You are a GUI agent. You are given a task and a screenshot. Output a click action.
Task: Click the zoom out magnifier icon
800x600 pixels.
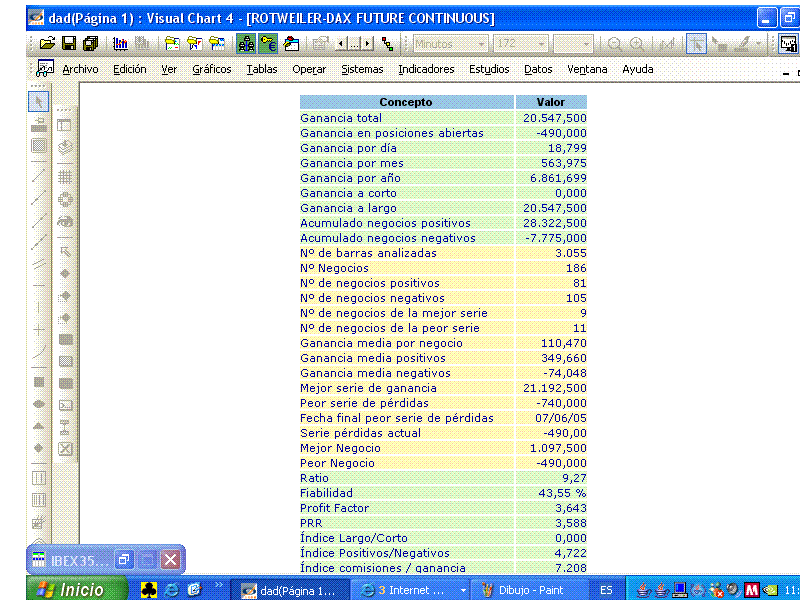pos(615,44)
